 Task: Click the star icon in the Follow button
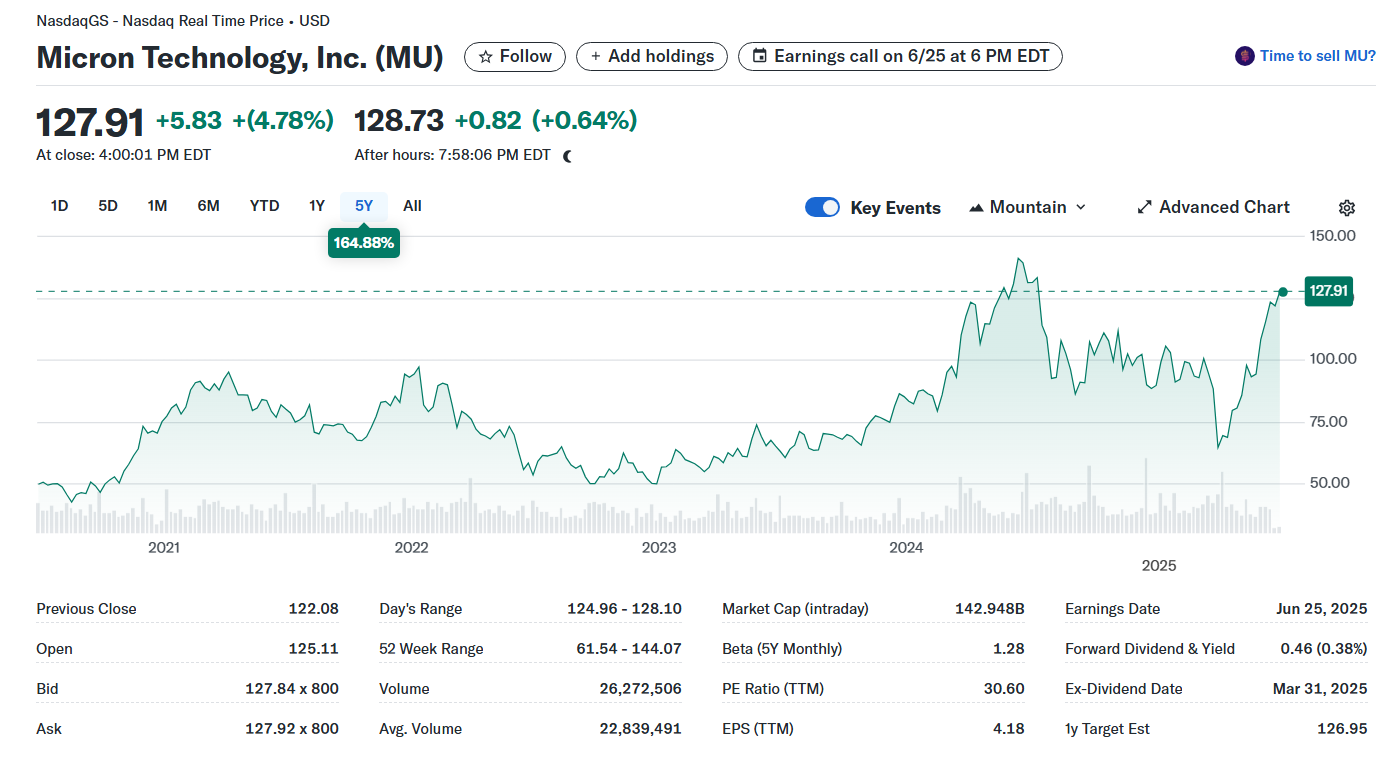pyautogui.click(x=486, y=57)
